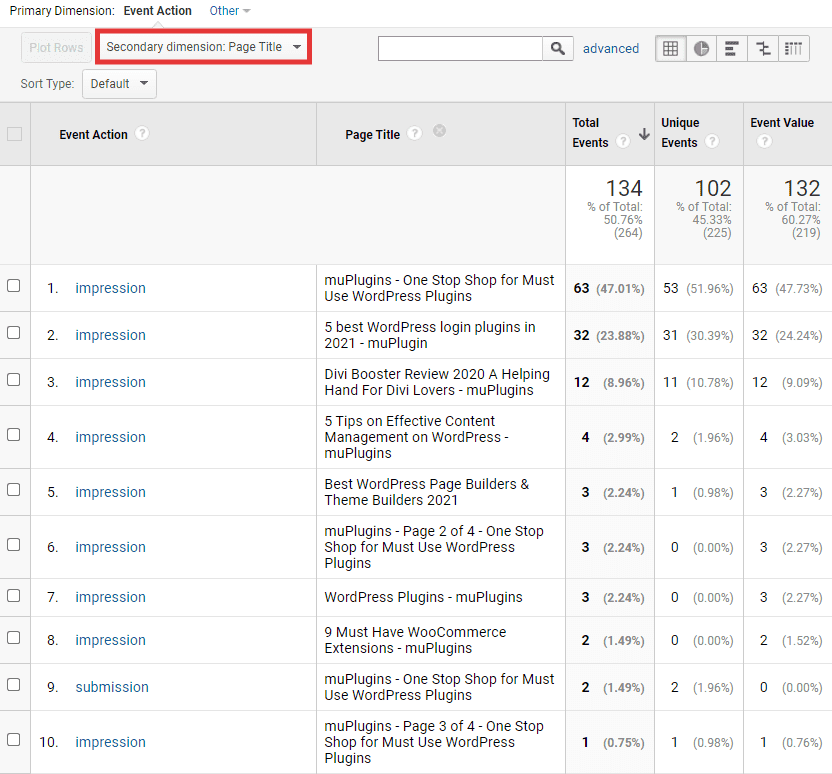Click Unique Events value 31 (30.39%)
Image resolution: width=832 pixels, height=774 pixels.
pos(698,335)
